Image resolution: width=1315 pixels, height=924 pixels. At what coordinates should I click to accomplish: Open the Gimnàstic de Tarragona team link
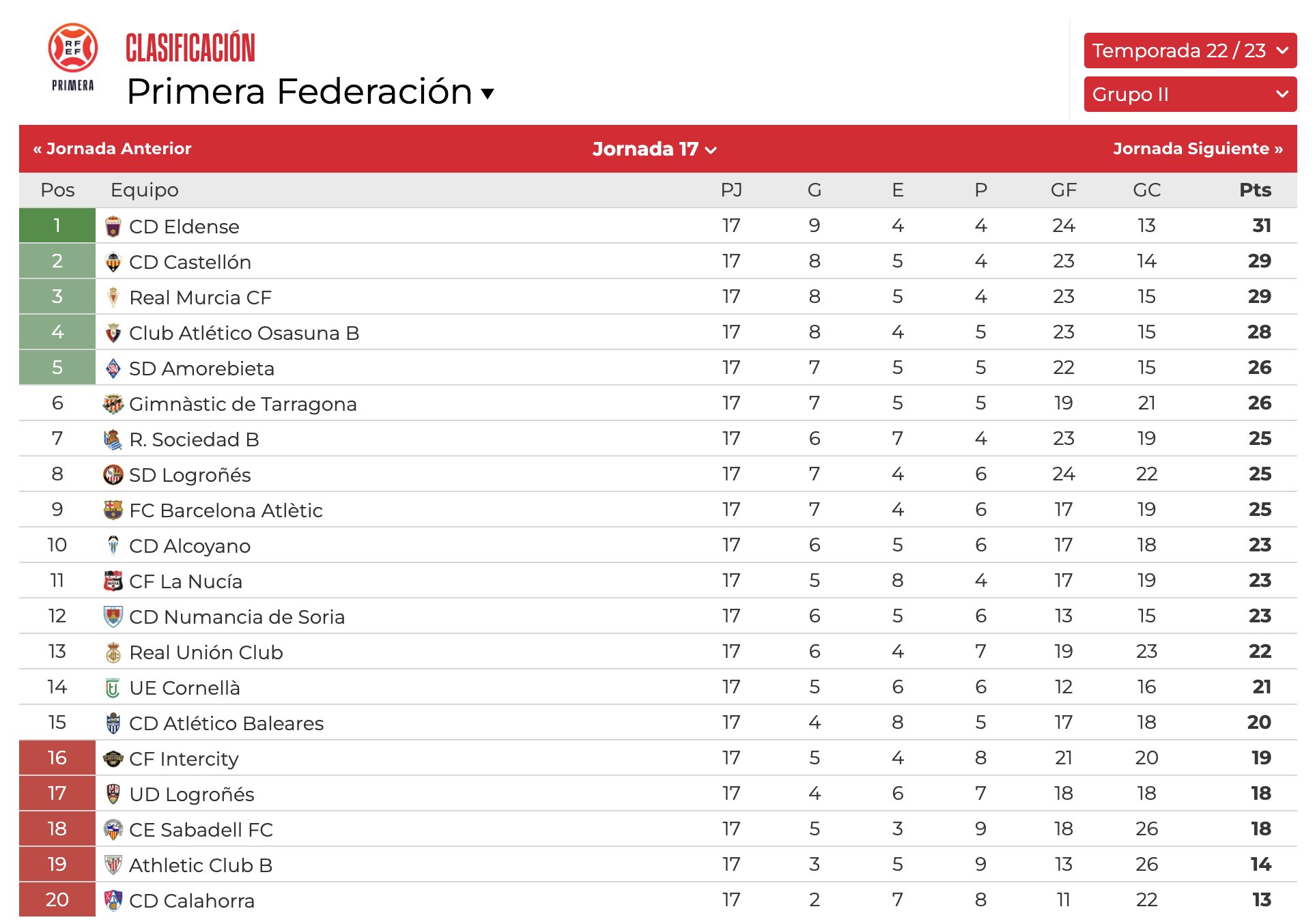(x=243, y=404)
